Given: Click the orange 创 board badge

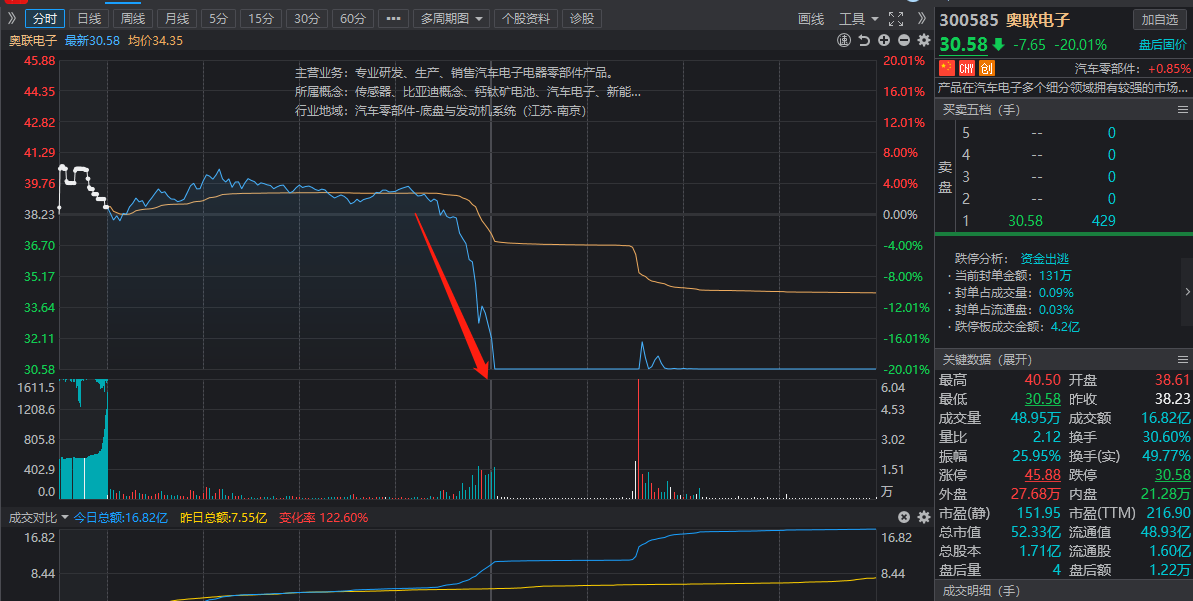Looking at the screenshot, I should 987,68.
